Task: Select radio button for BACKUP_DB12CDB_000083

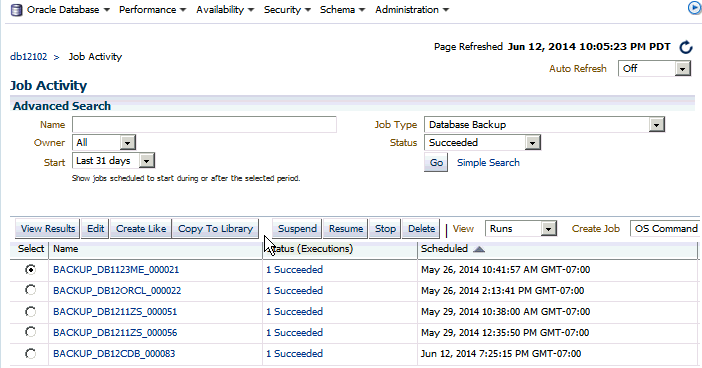Action: point(30,354)
